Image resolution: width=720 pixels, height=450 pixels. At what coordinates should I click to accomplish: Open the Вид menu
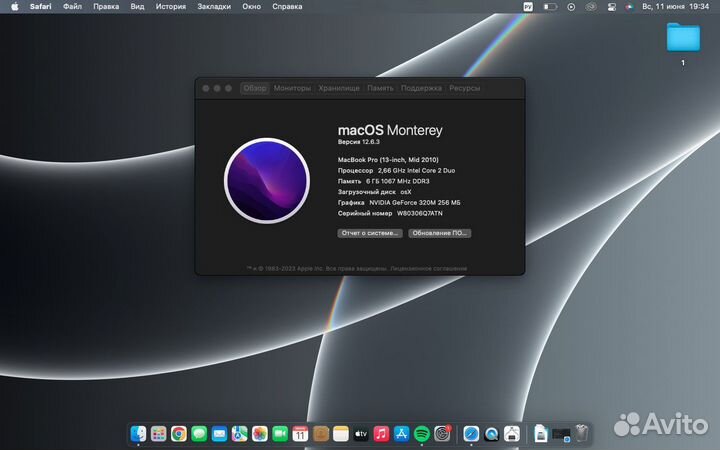click(x=137, y=6)
